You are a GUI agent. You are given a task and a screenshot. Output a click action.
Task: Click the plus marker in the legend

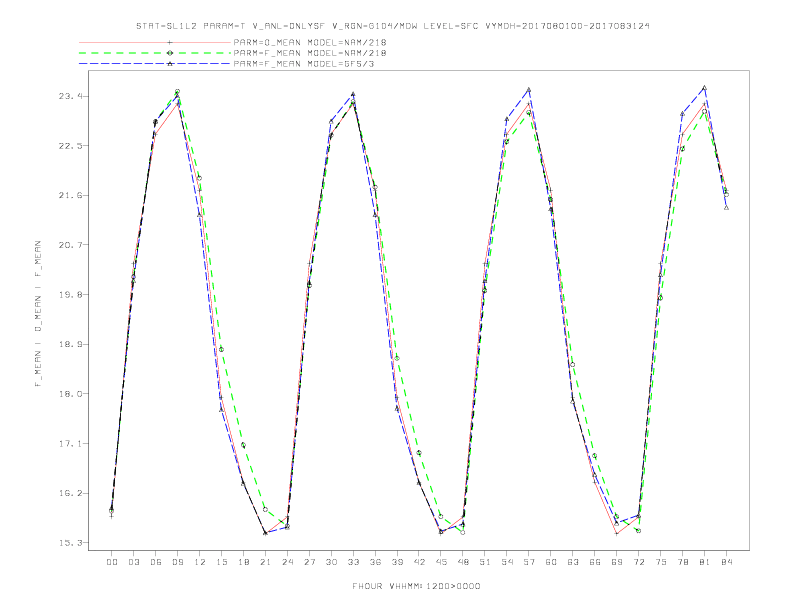coord(170,42)
